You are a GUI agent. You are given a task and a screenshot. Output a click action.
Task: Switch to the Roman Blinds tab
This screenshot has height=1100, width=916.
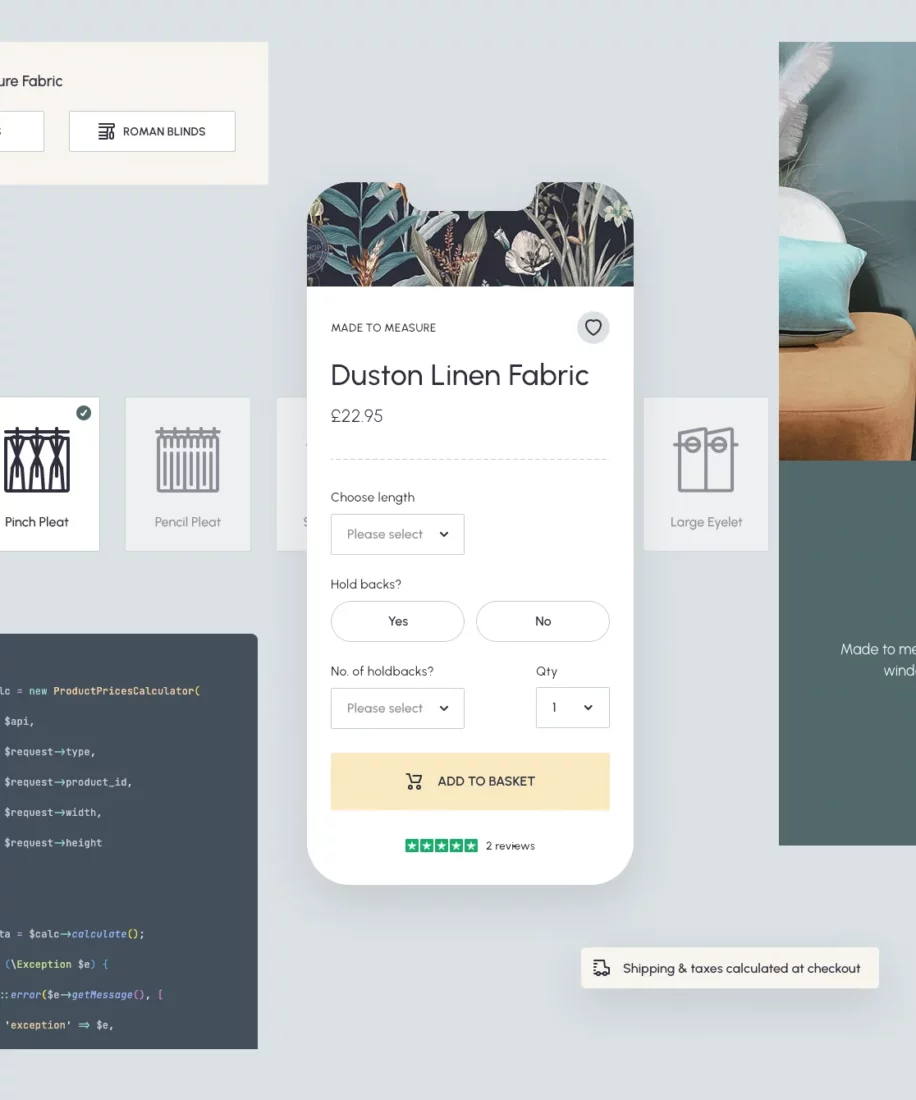(x=151, y=131)
